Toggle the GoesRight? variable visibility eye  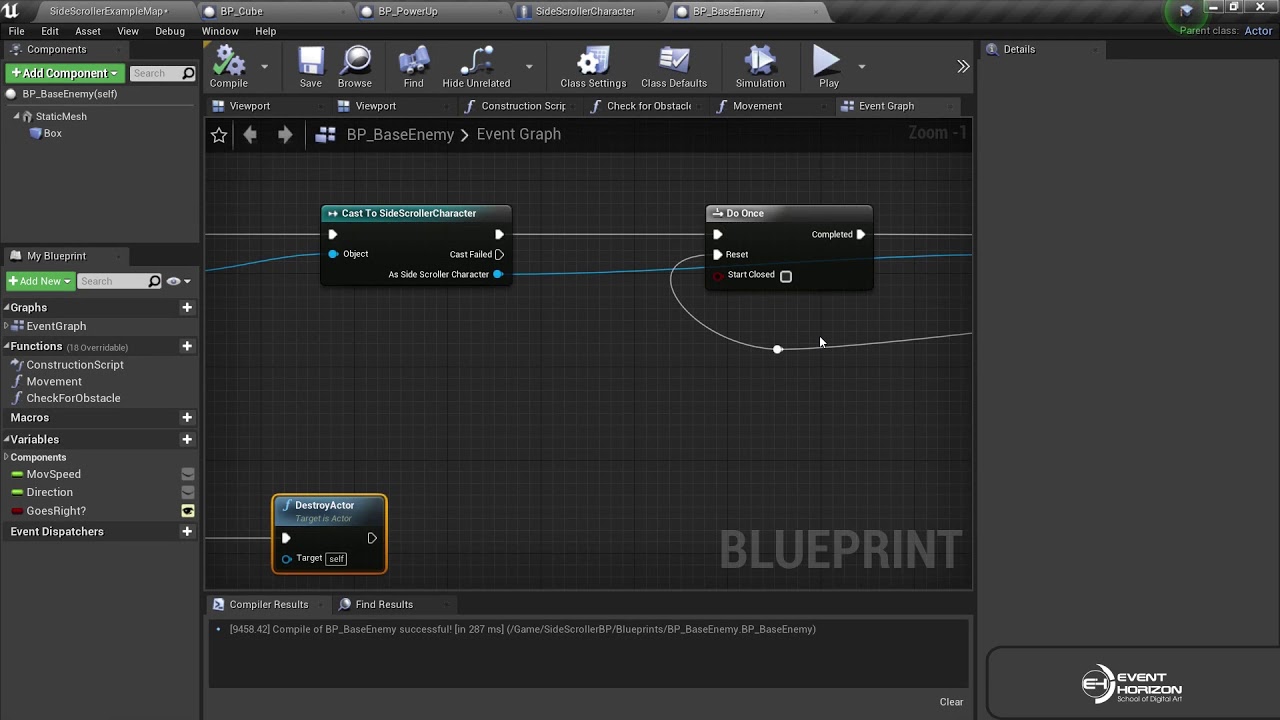(x=187, y=511)
